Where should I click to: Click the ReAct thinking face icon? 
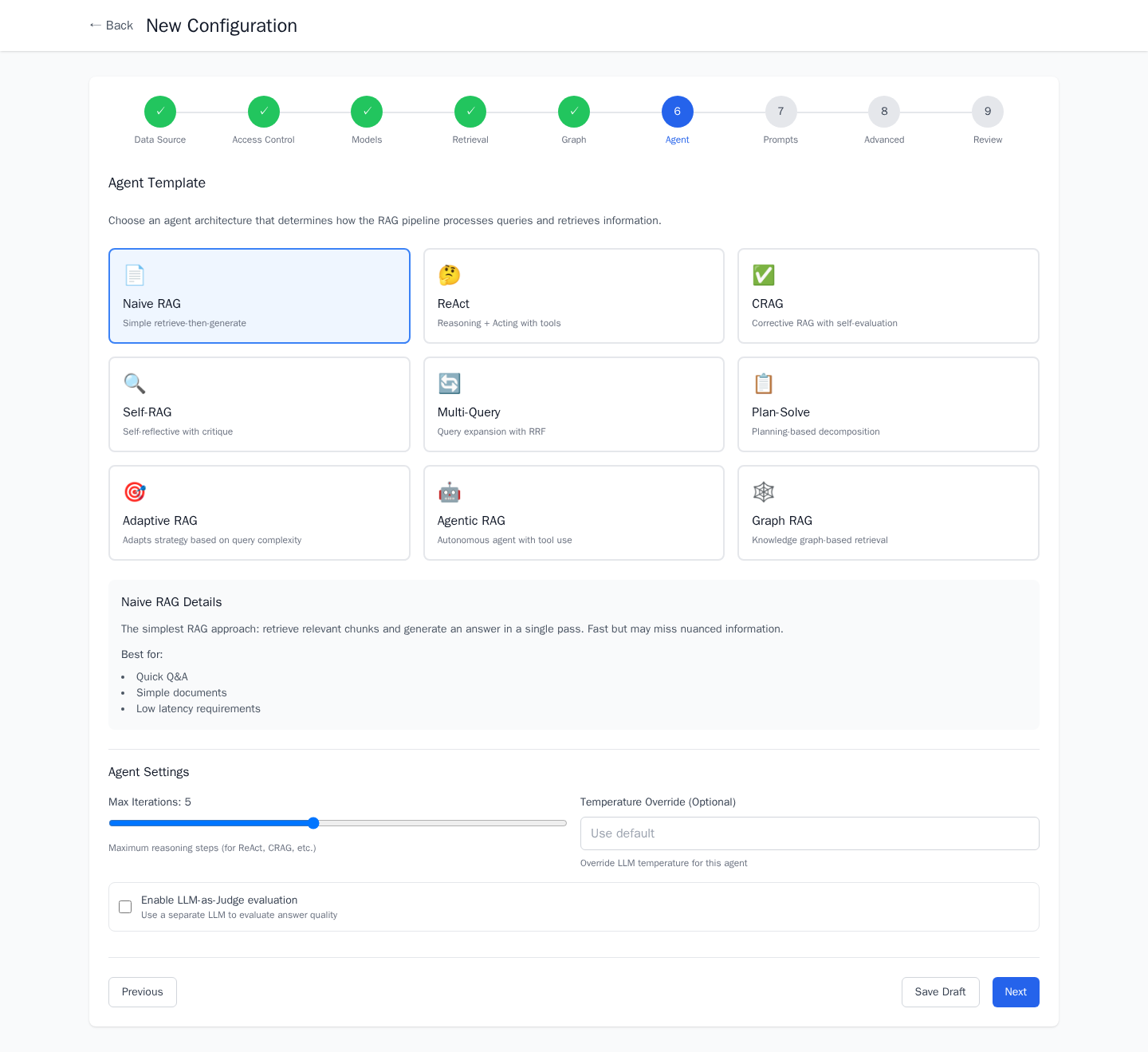click(449, 275)
